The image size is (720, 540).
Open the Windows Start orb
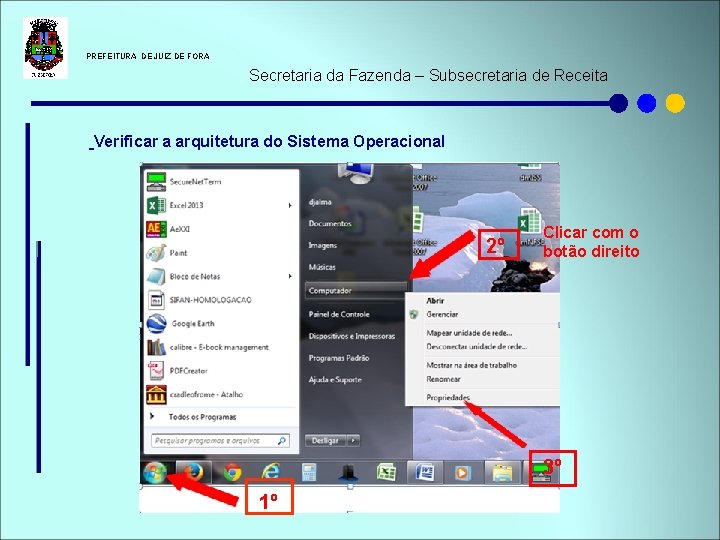coord(155,472)
